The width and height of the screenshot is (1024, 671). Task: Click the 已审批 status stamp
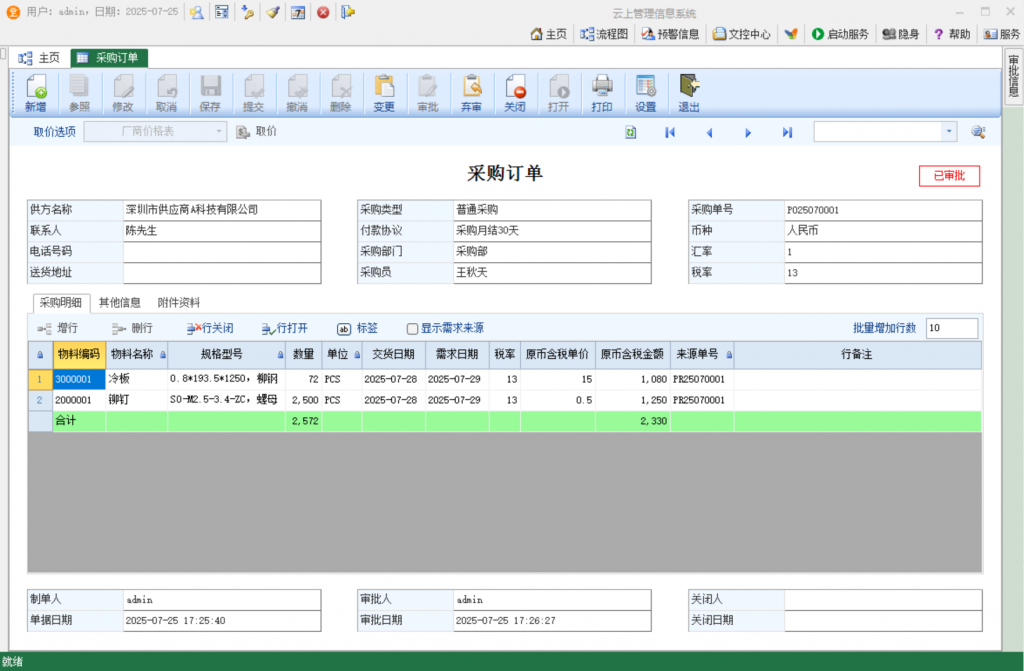pos(949,176)
